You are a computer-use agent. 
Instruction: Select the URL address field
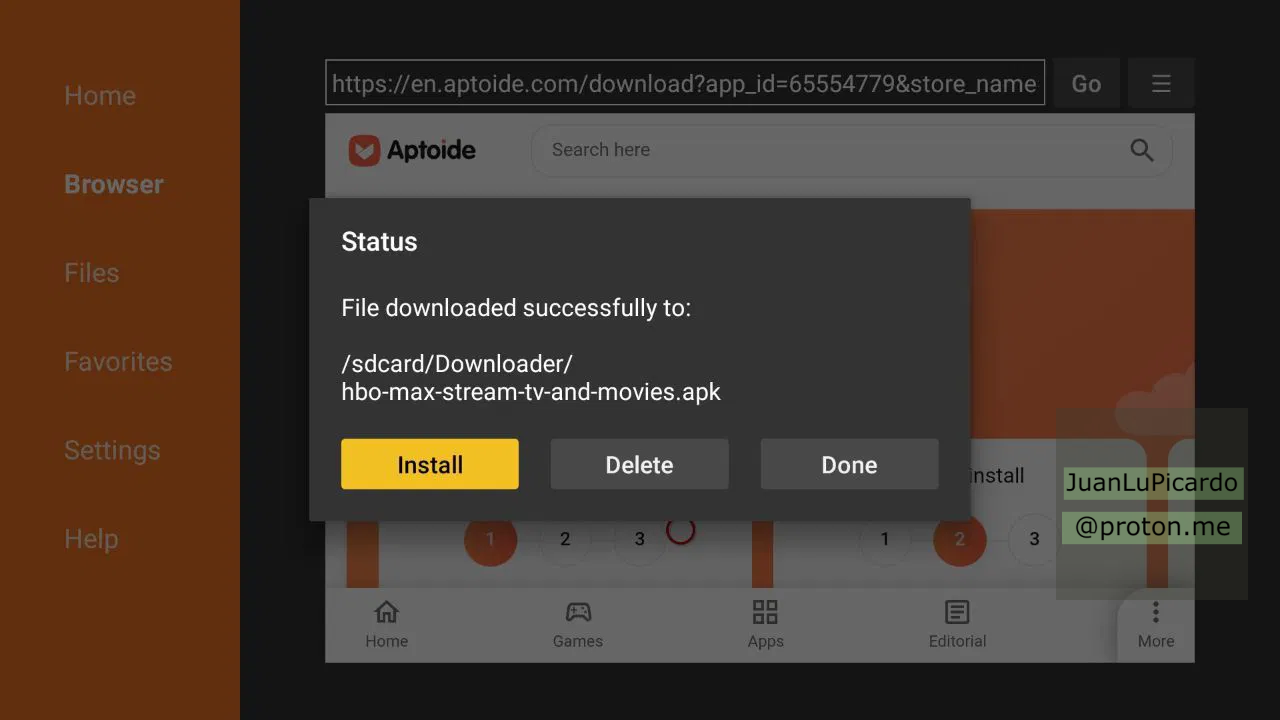click(x=684, y=84)
